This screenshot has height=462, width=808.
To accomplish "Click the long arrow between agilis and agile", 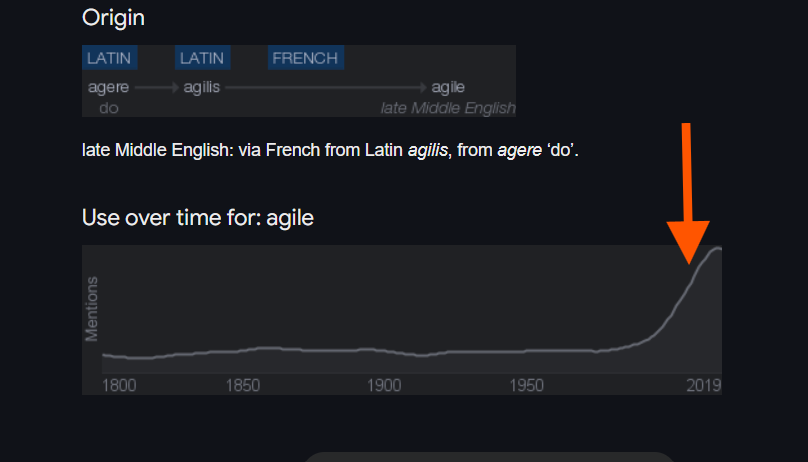I will click(326, 88).
